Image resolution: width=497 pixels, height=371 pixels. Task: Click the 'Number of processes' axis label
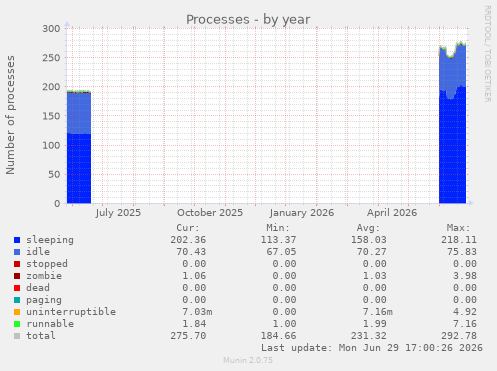coord(10,115)
